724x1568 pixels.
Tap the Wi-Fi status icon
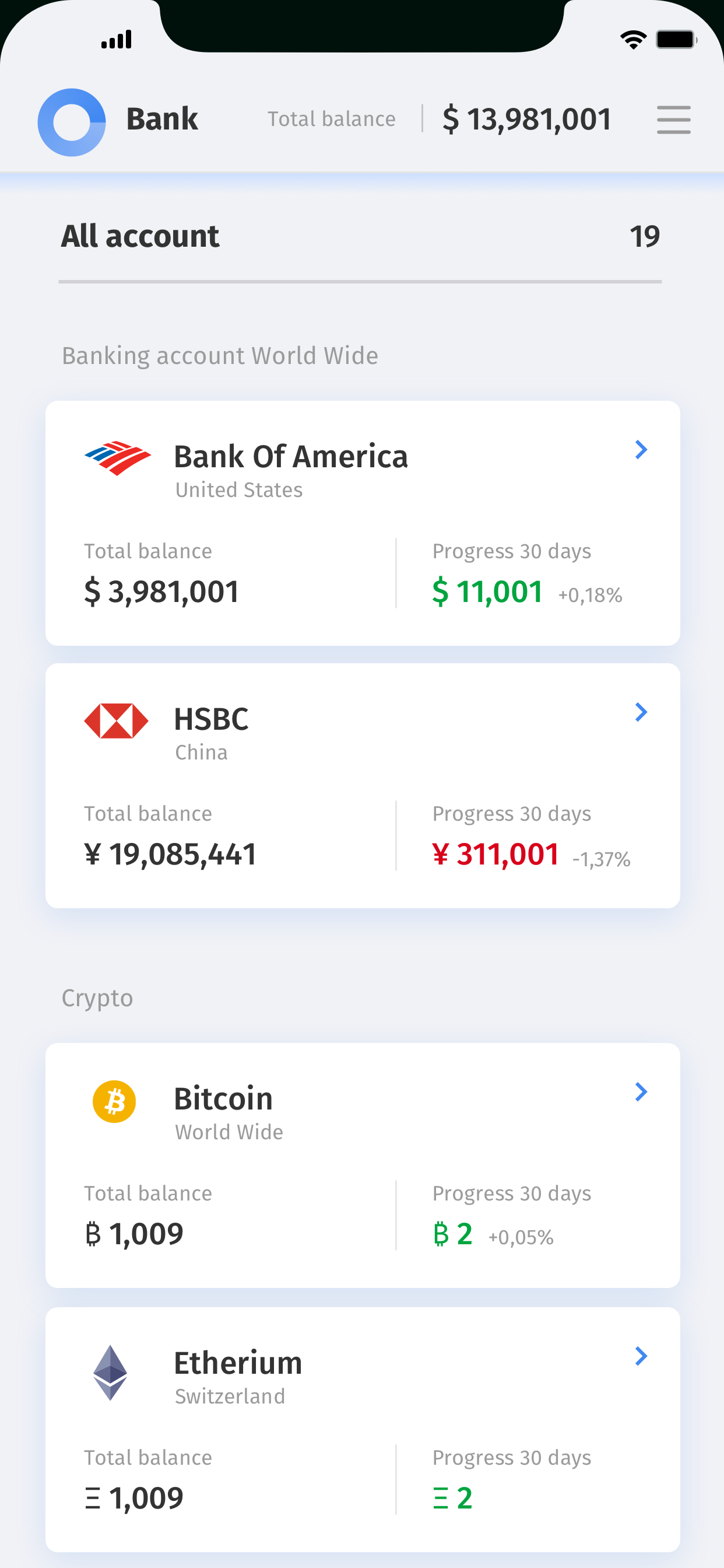[x=632, y=40]
